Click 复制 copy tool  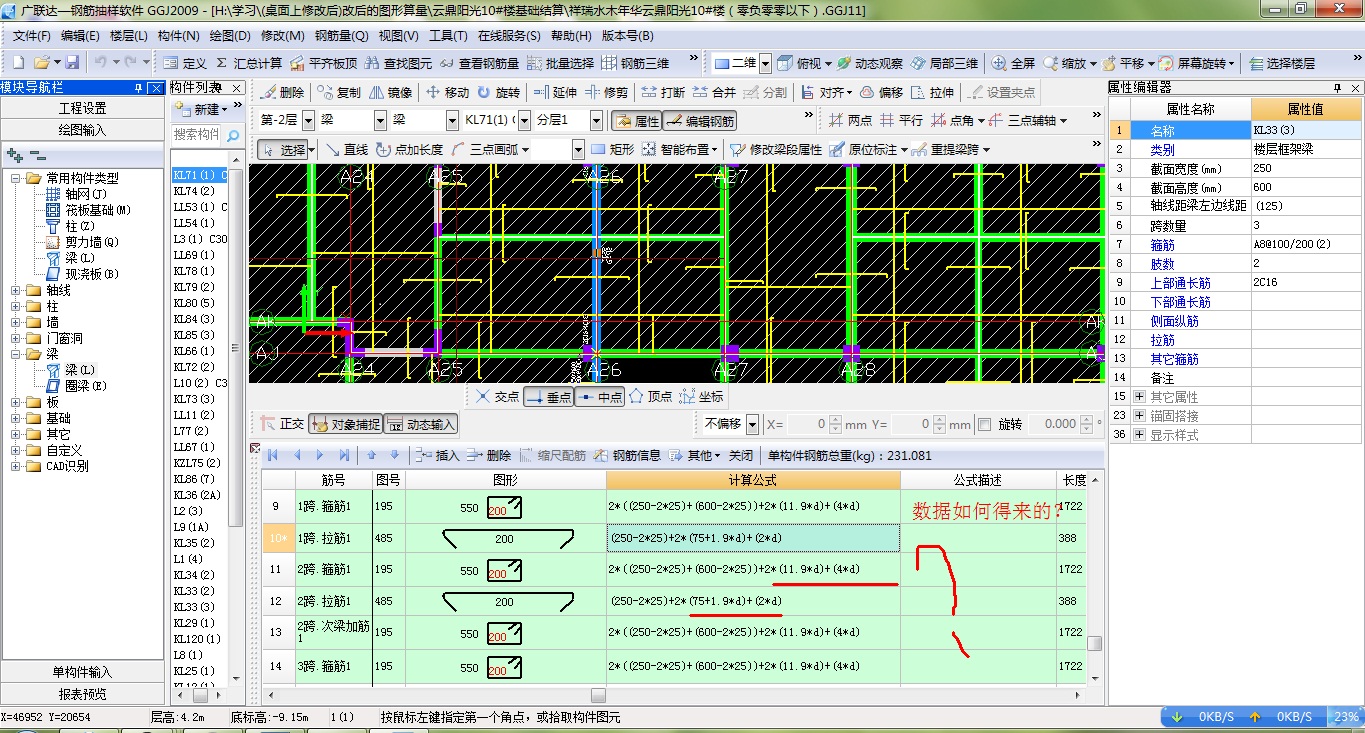coord(339,92)
